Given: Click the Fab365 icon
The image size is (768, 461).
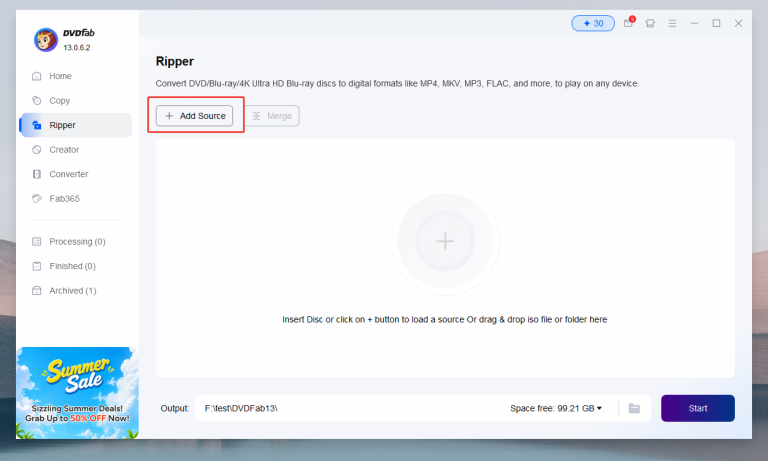Looking at the screenshot, I should tap(37, 198).
